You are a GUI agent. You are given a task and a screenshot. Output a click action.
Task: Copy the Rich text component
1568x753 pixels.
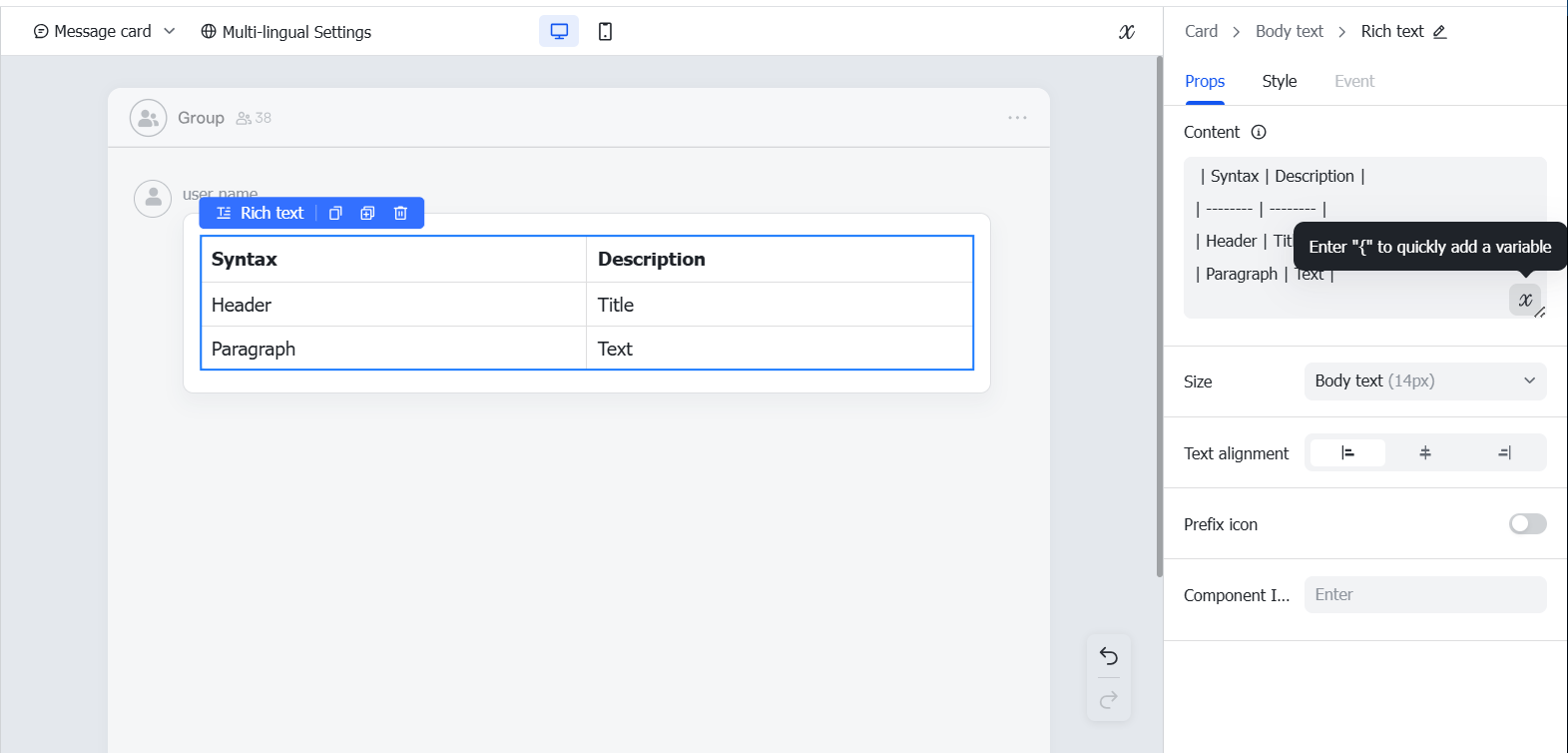[x=335, y=213]
